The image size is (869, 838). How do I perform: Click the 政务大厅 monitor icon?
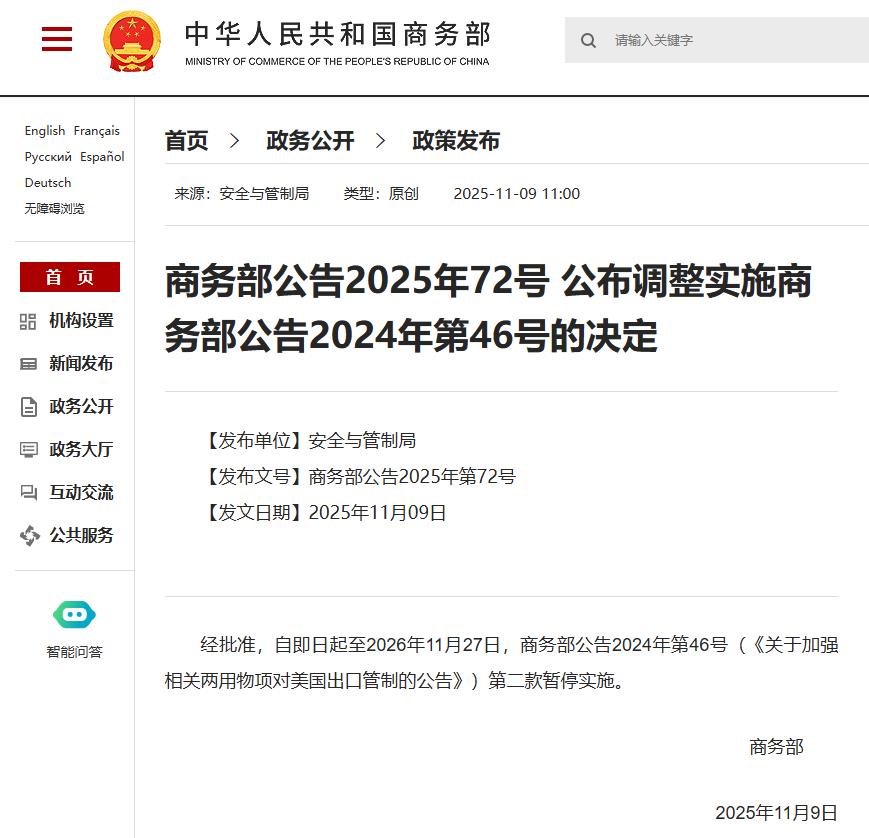coord(29,450)
